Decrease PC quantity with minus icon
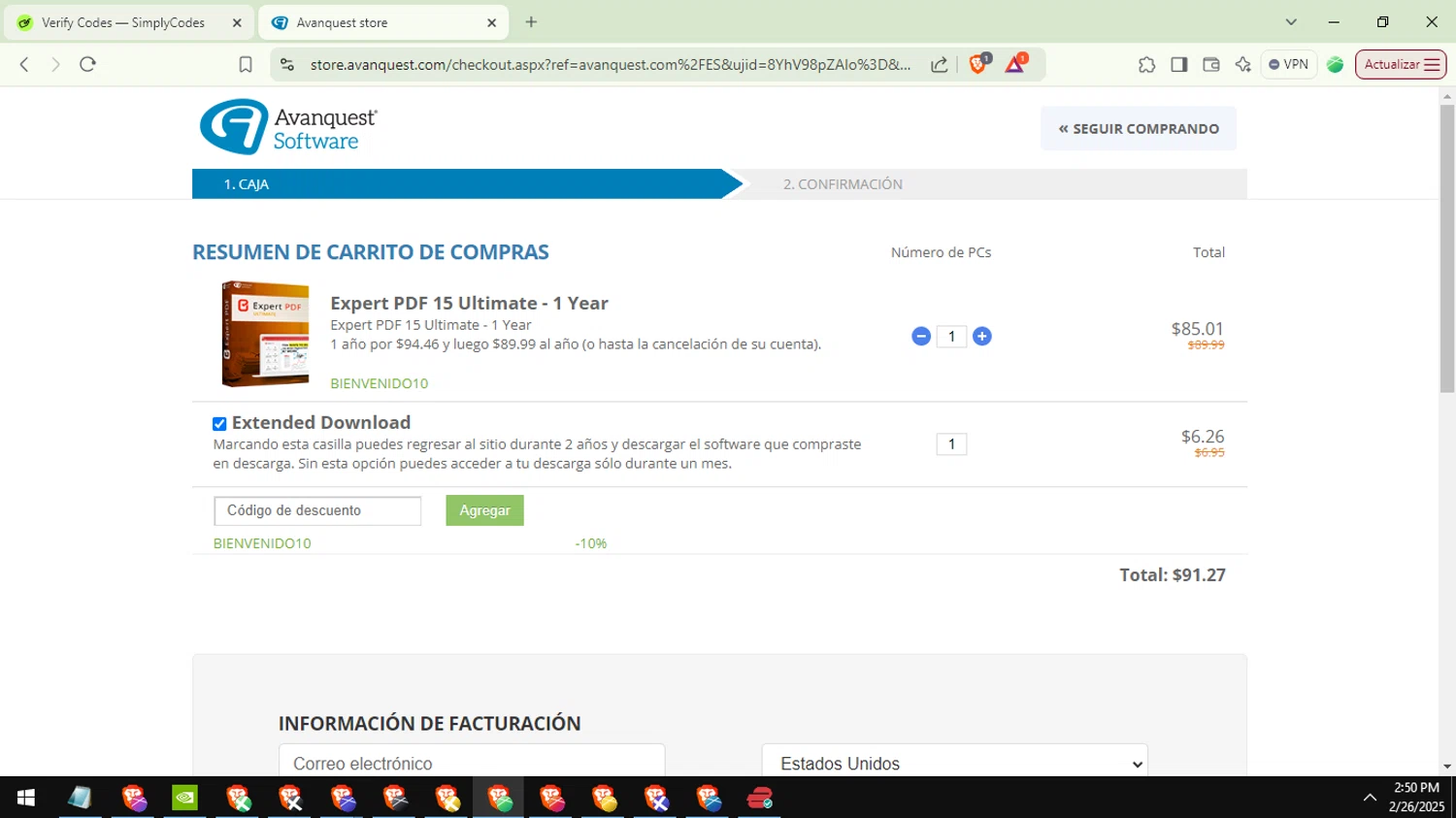This screenshot has height=818, width=1456. coord(921,336)
